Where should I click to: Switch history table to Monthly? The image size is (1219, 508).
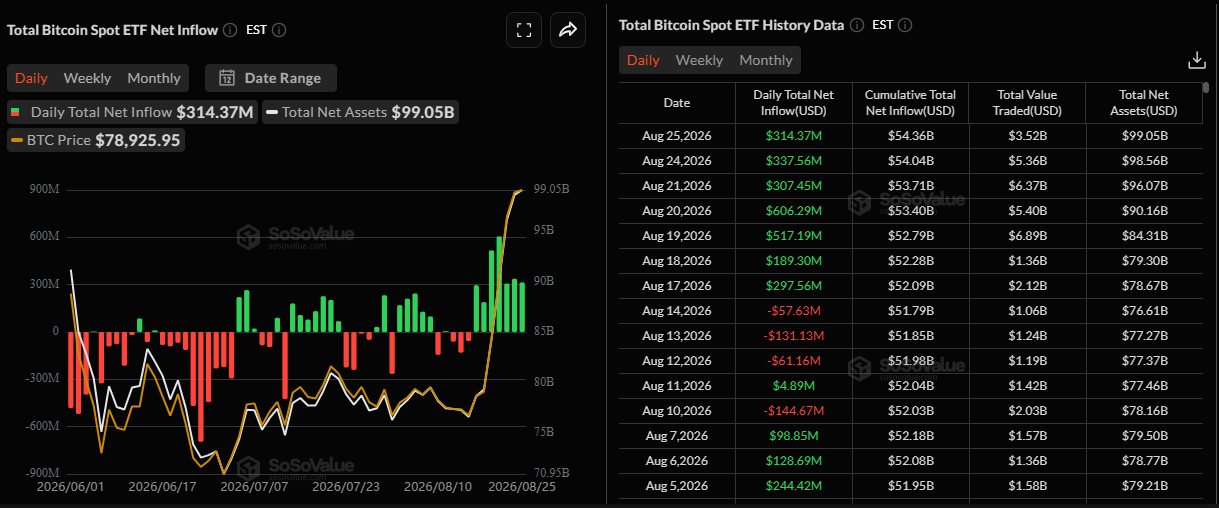766,60
